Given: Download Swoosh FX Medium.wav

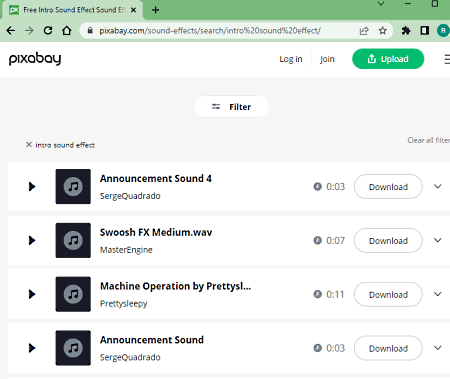Looking at the screenshot, I should click(x=388, y=241).
